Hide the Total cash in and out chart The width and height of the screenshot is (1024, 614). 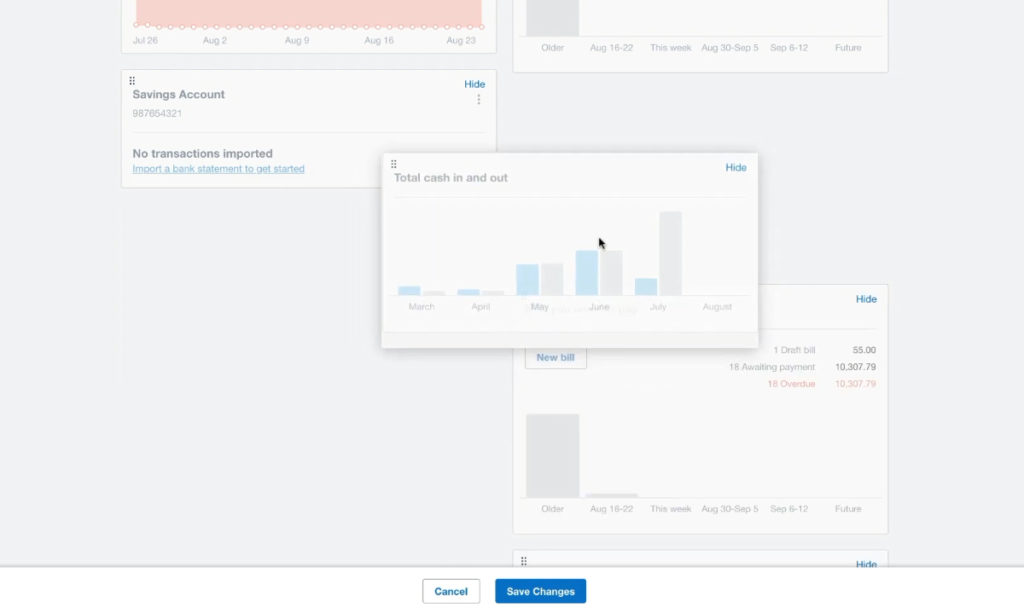coord(736,167)
